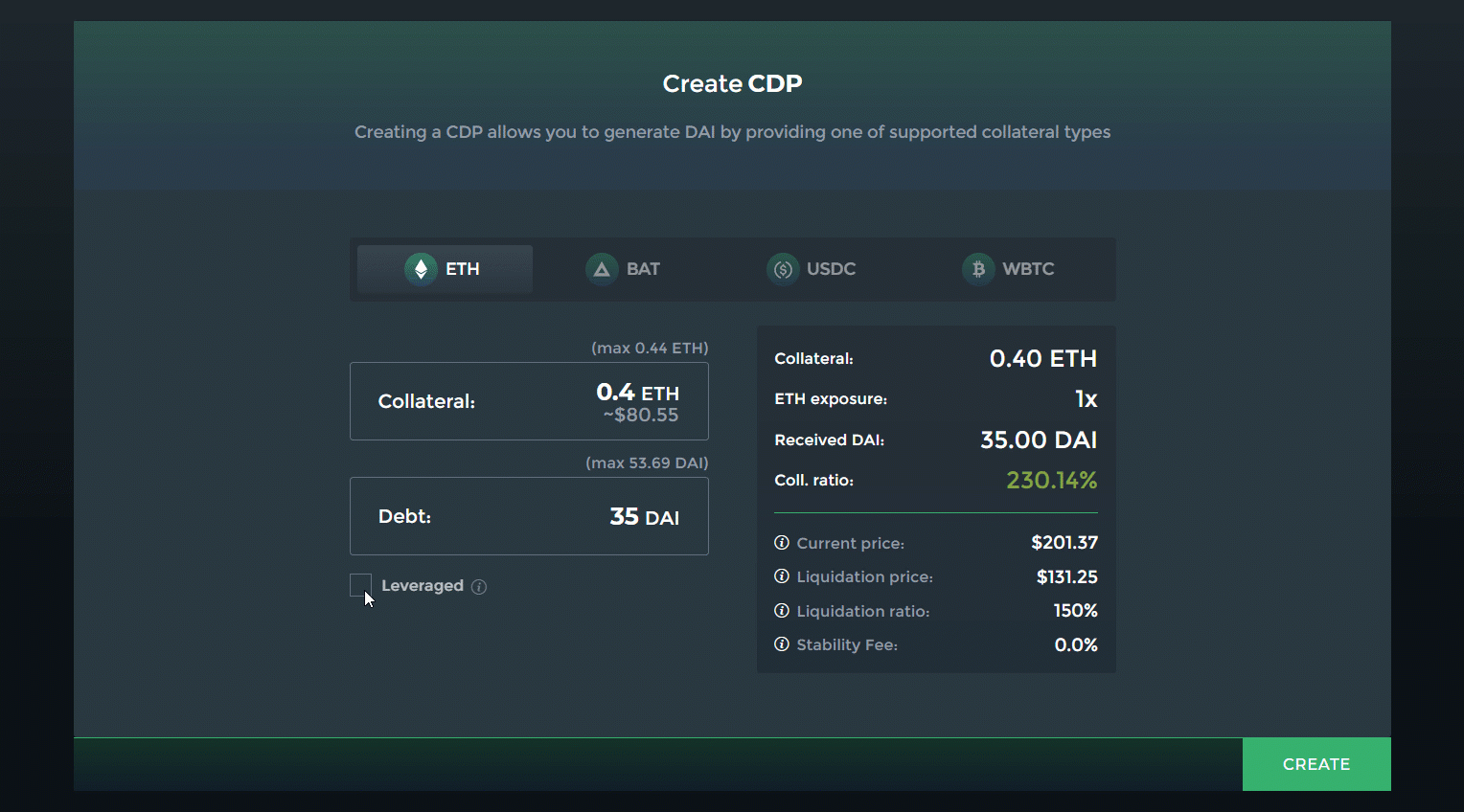Switch to the BAT collateral tab label

tap(643, 269)
